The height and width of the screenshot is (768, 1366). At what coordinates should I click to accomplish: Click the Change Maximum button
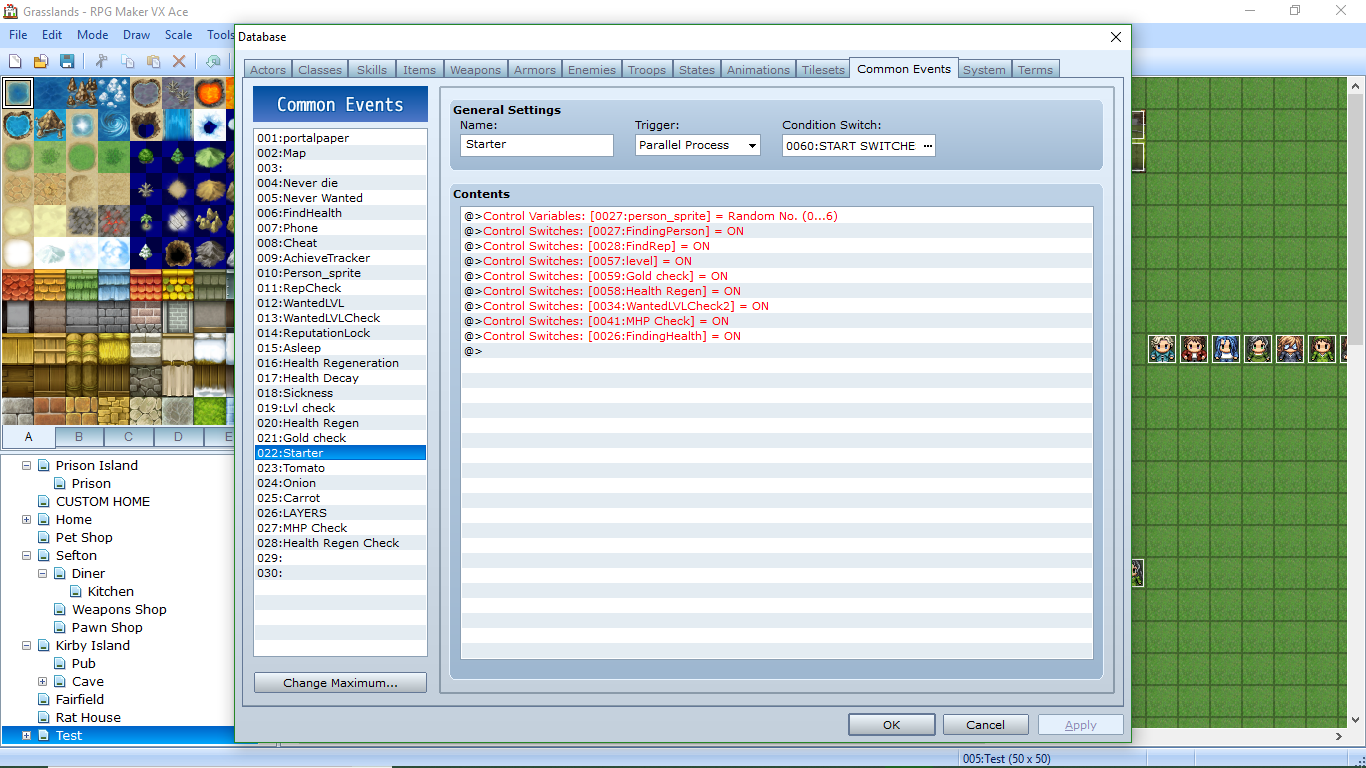pyautogui.click(x=340, y=683)
